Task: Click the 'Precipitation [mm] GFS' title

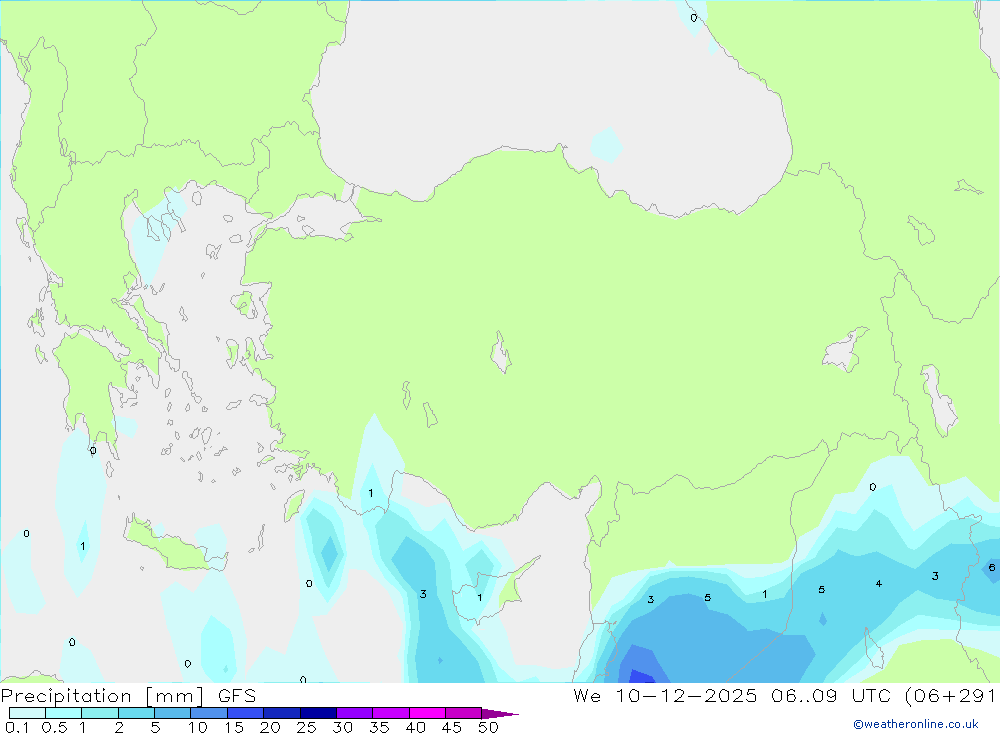Action: point(128,696)
